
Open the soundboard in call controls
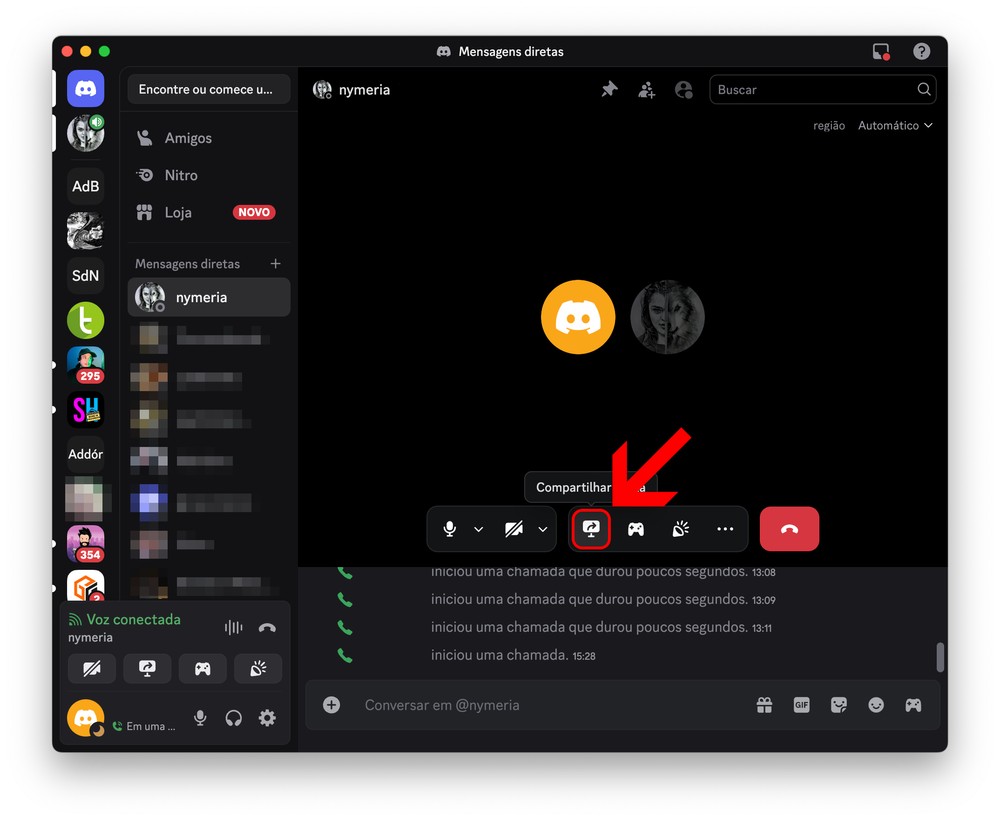point(680,529)
